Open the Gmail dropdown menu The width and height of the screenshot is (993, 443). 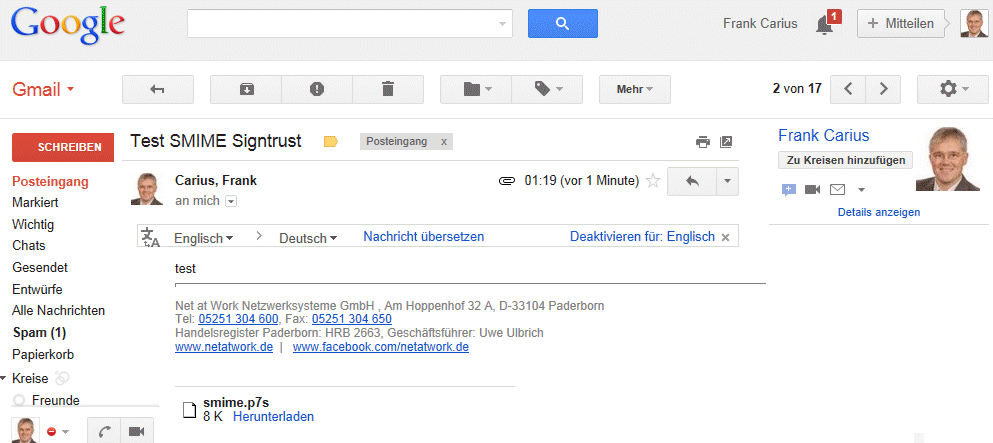click(x=43, y=90)
